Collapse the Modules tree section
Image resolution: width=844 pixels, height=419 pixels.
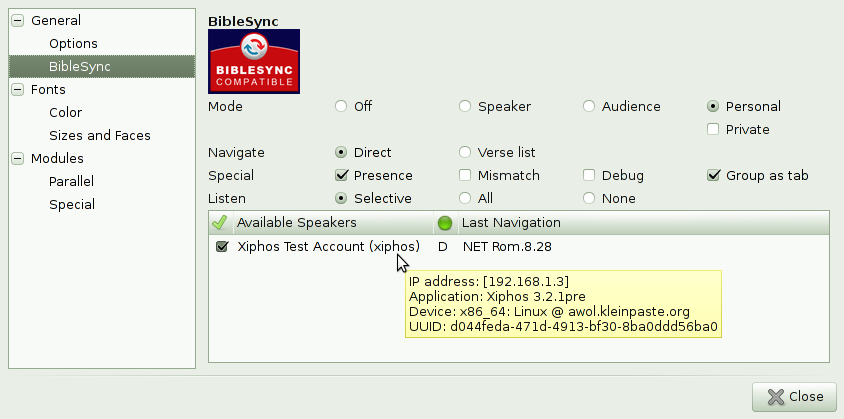pyautogui.click(x=18, y=158)
